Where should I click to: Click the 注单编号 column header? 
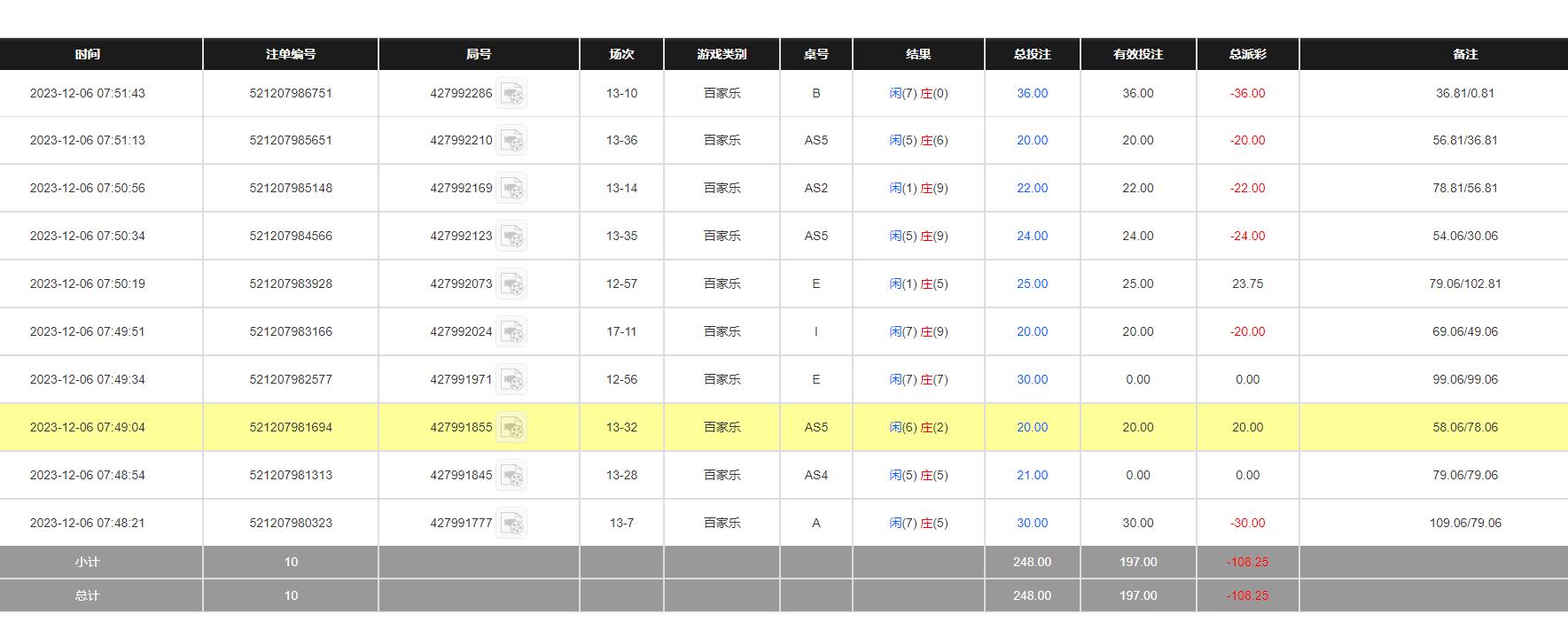pyautogui.click(x=291, y=54)
